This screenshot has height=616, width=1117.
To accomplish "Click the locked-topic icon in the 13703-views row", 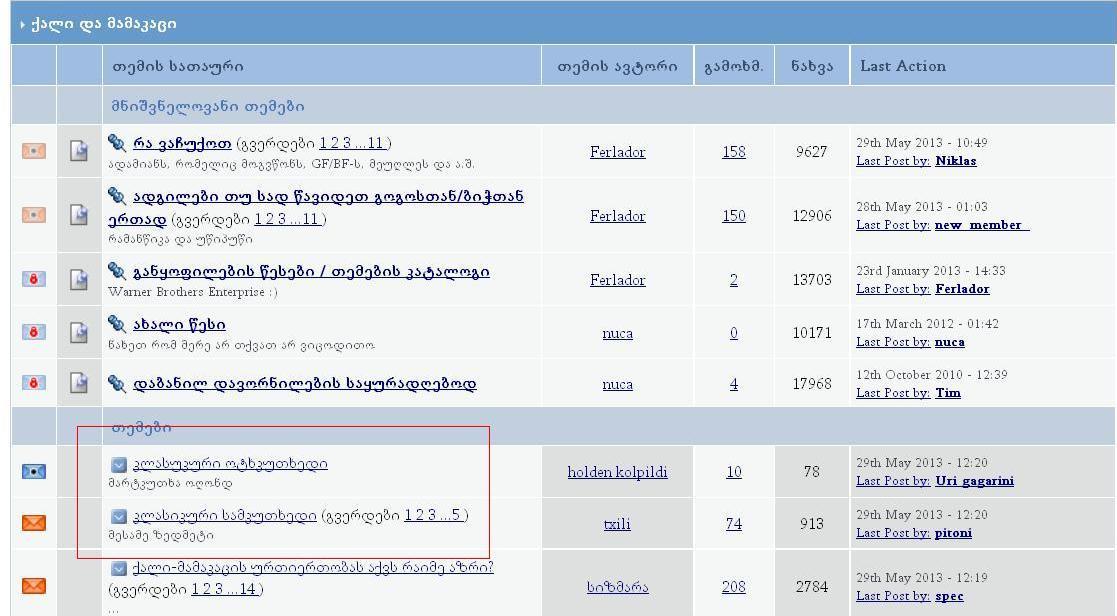I will point(33,279).
